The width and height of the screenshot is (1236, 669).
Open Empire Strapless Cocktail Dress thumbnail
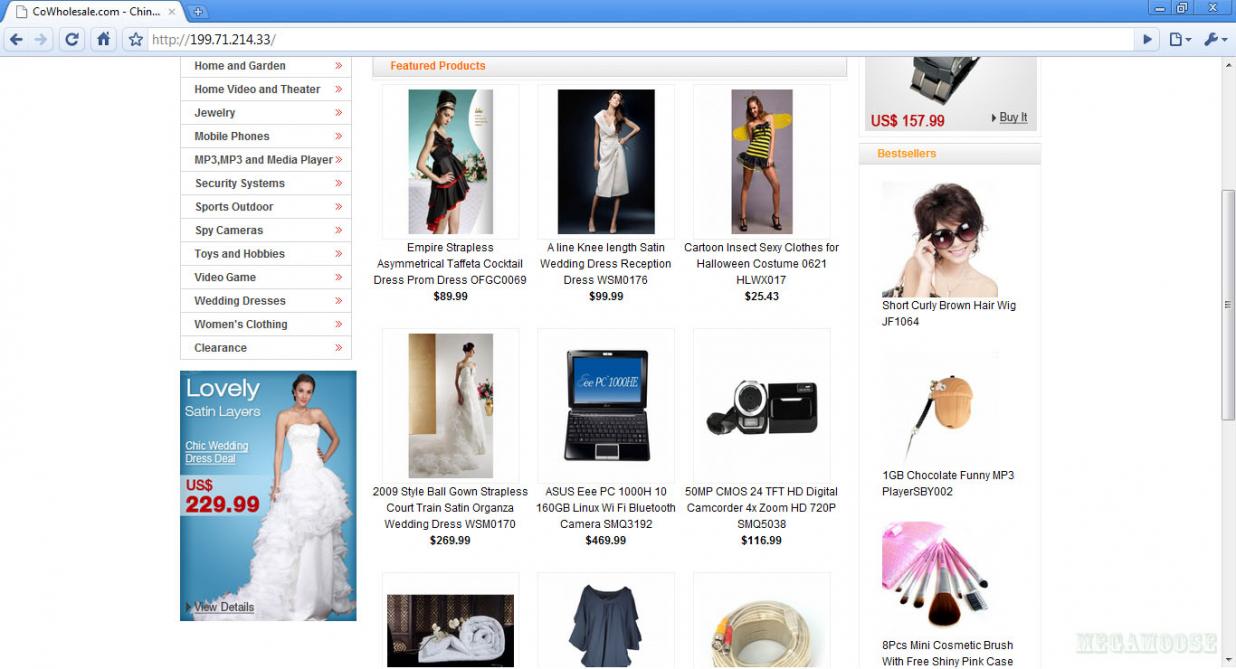pyautogui.click(x=450, y=162)
